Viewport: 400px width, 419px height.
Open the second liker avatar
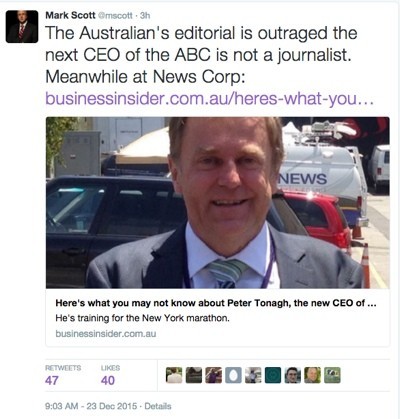194,375
